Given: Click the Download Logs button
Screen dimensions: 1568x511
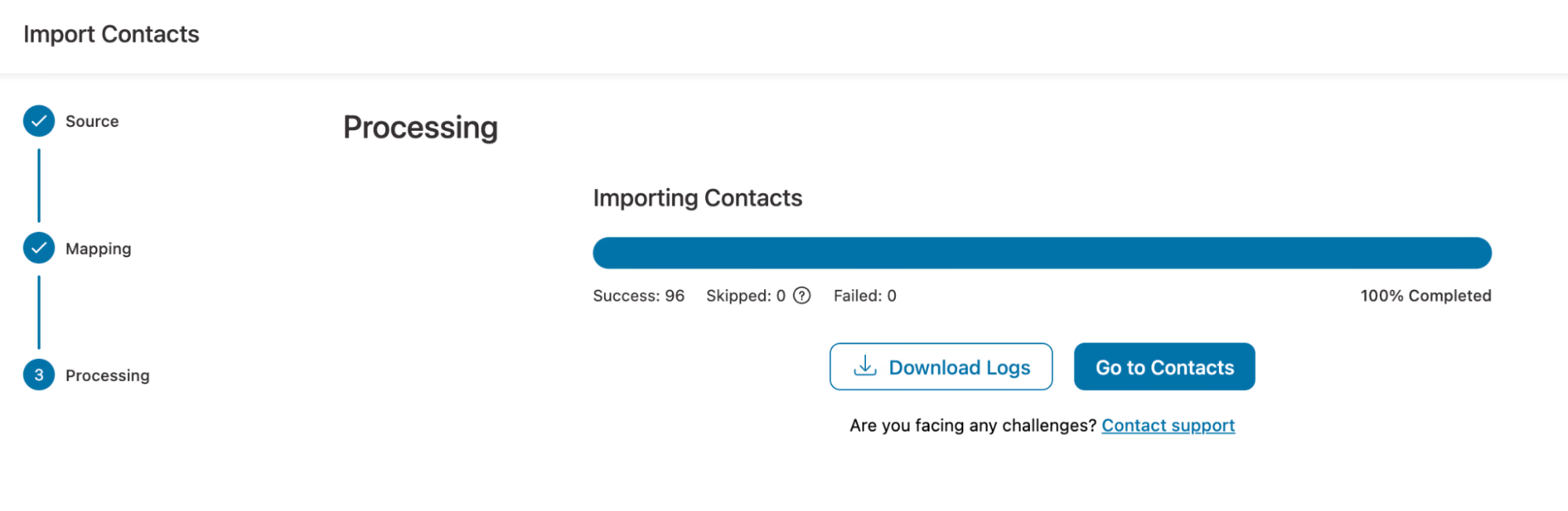Looking at the screenshot, I should pyautogui.click(x=940, y=366).
